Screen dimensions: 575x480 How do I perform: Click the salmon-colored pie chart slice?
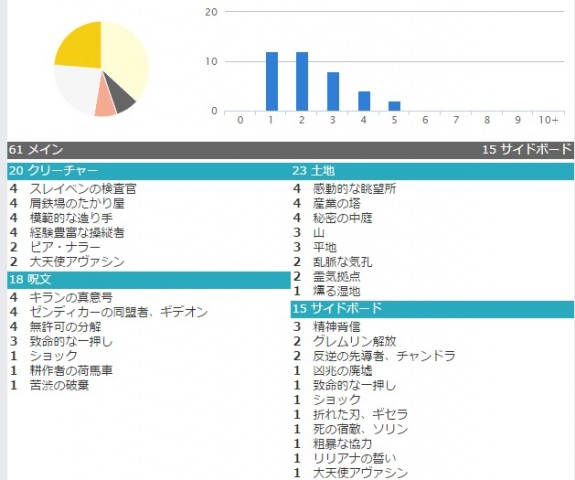pos(104,106)
